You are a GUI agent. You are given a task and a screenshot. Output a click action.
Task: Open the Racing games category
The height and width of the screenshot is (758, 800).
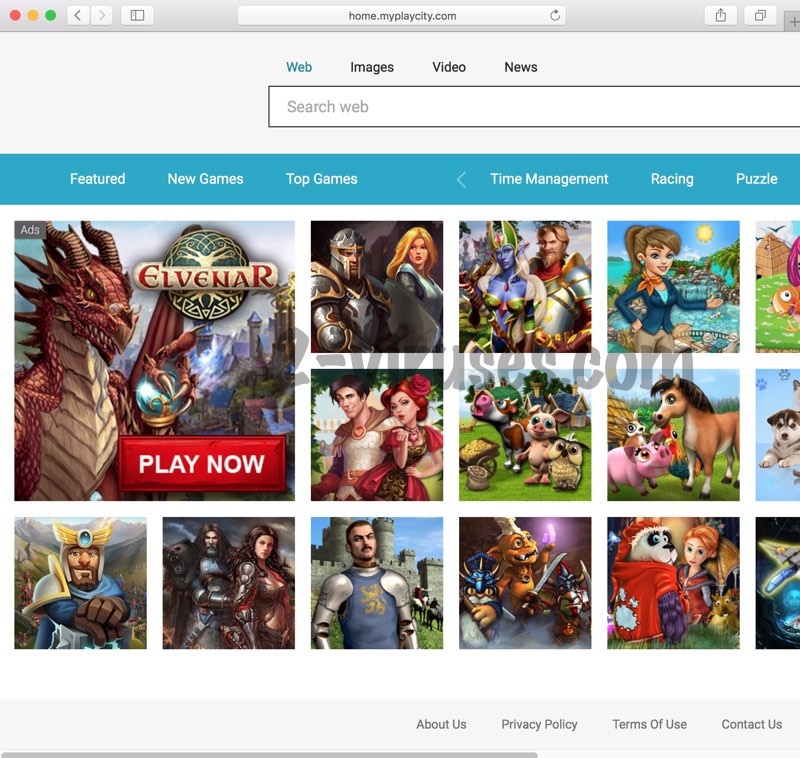coord(671,179)
